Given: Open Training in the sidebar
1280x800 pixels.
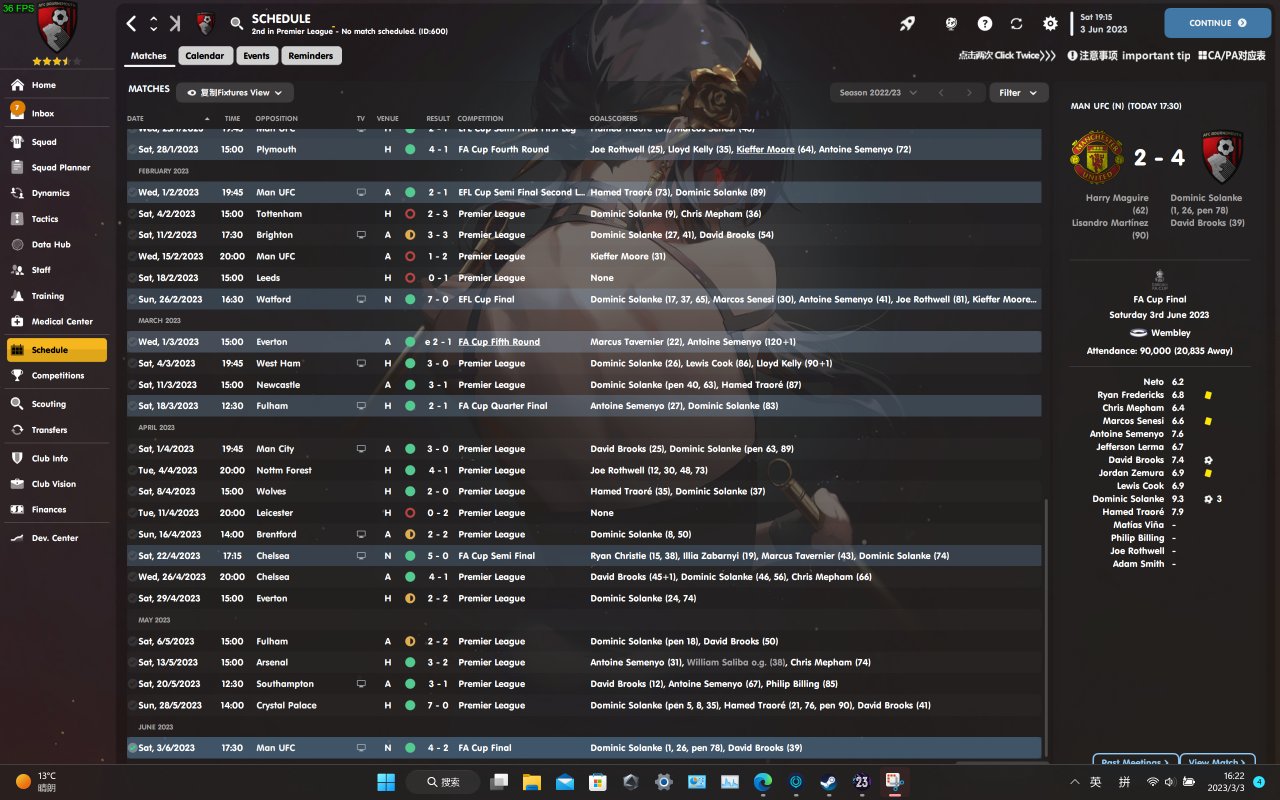Looking at the screenshot, I should click(x=56, y=296).
